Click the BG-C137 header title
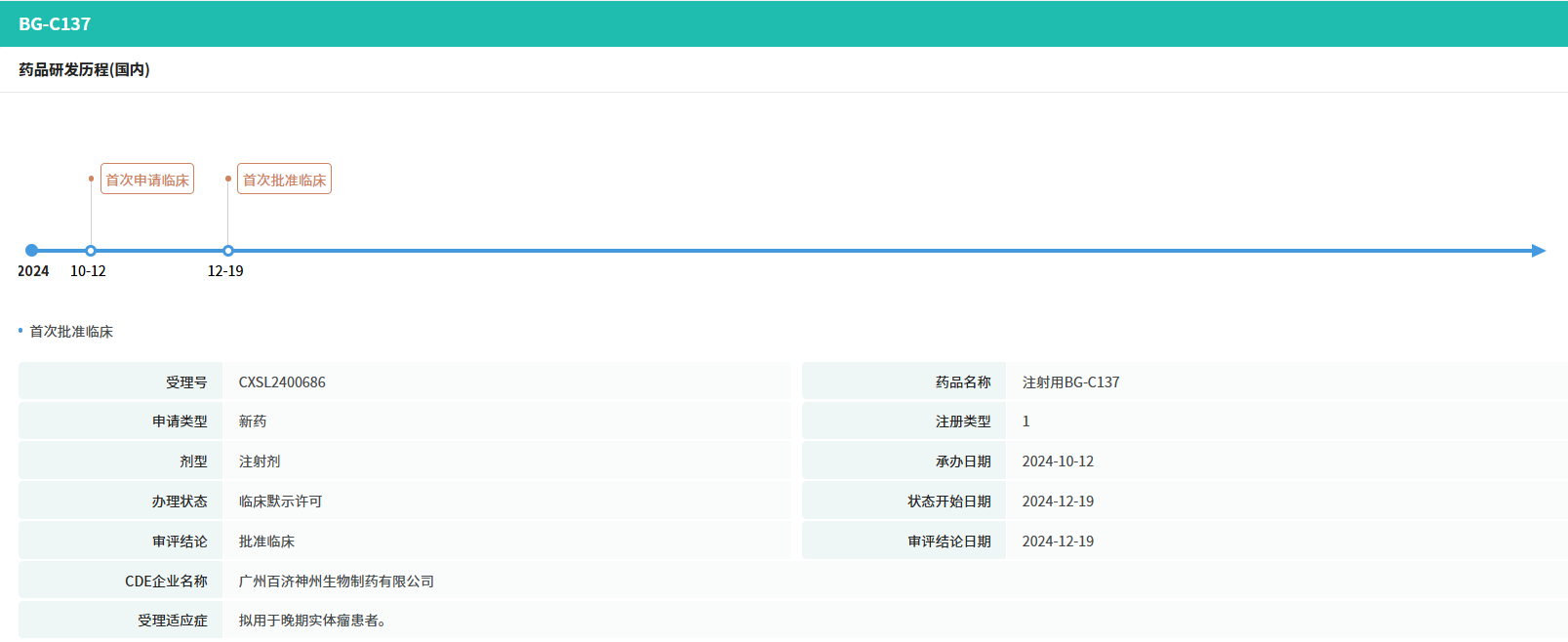The width and height of the screenshot is (1568, 642). tap(55, 24)
